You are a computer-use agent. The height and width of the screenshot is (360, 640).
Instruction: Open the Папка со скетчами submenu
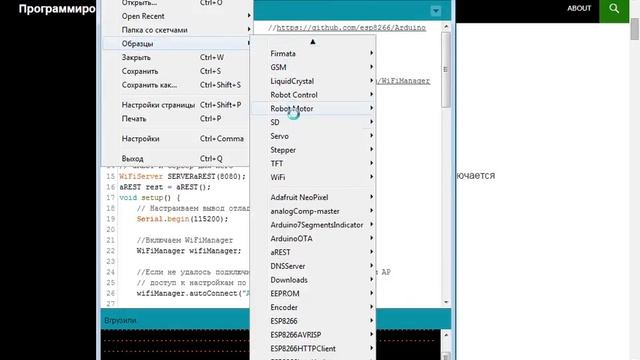pos(176,30)
